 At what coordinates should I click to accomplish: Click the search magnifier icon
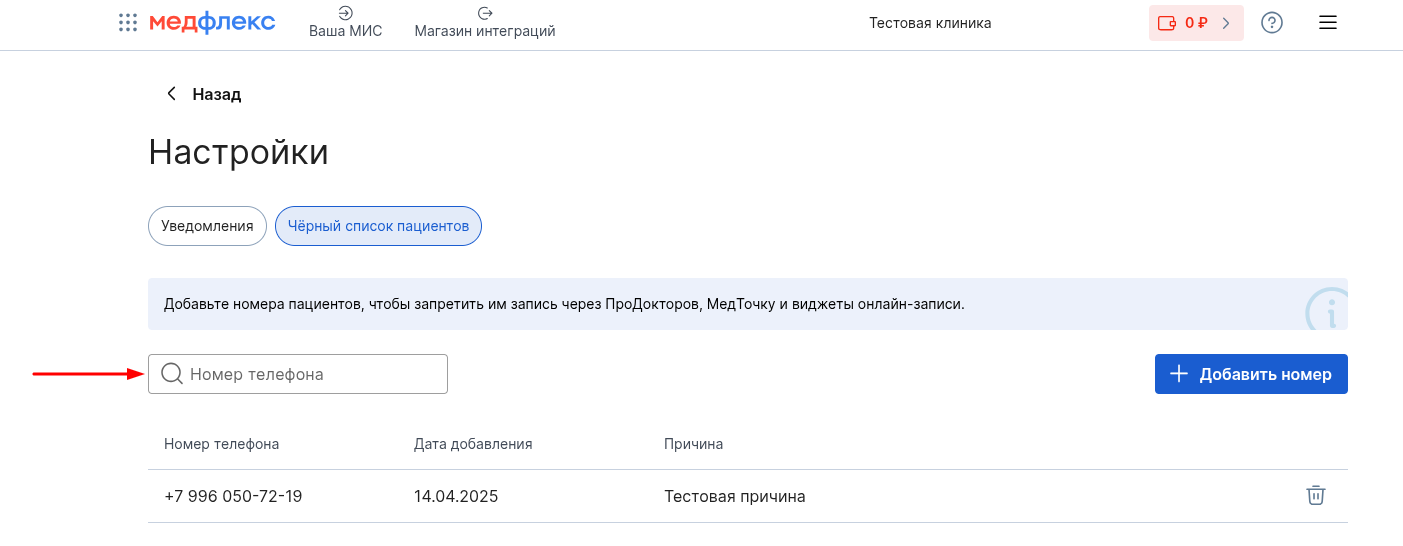(x=171, y=374)
